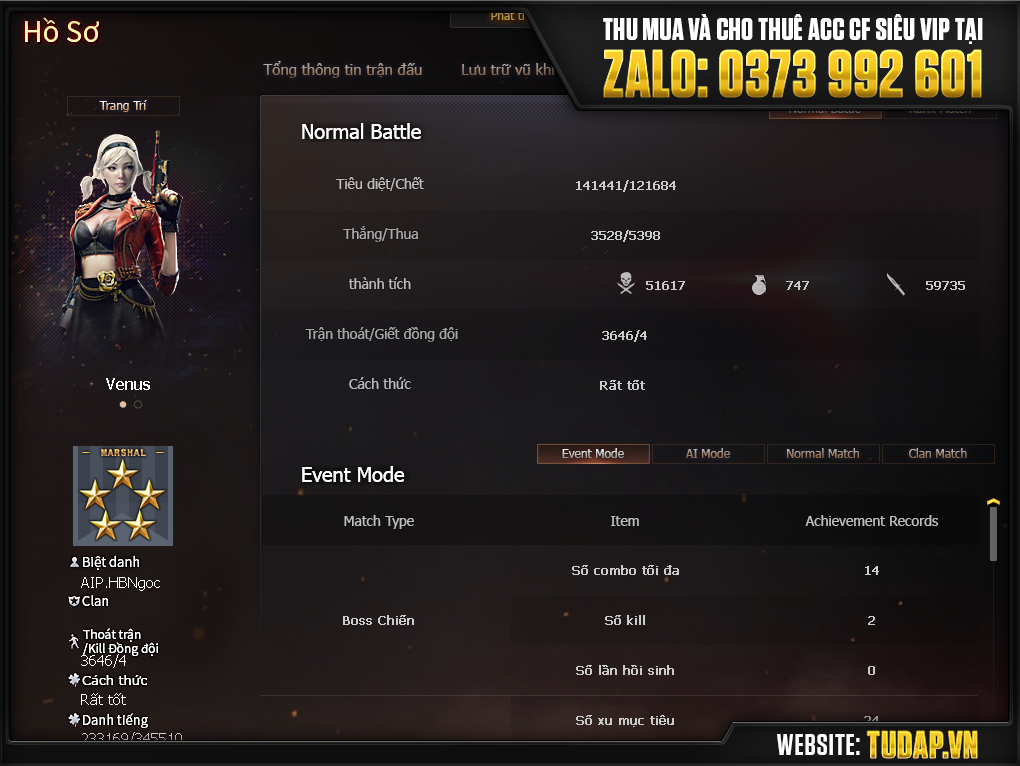Click the Event Mode list scrollbar thumb
This screenshot has width=1020, height=766.
(x=993, y=534)
